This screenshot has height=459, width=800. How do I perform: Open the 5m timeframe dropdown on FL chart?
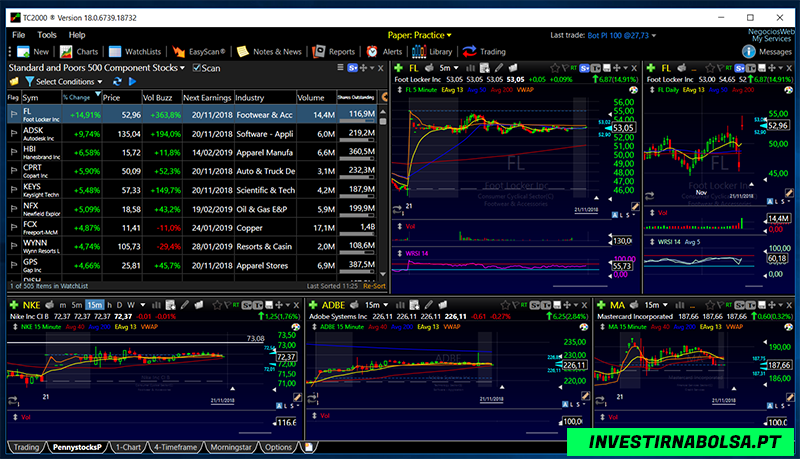[x=448, y=68]
